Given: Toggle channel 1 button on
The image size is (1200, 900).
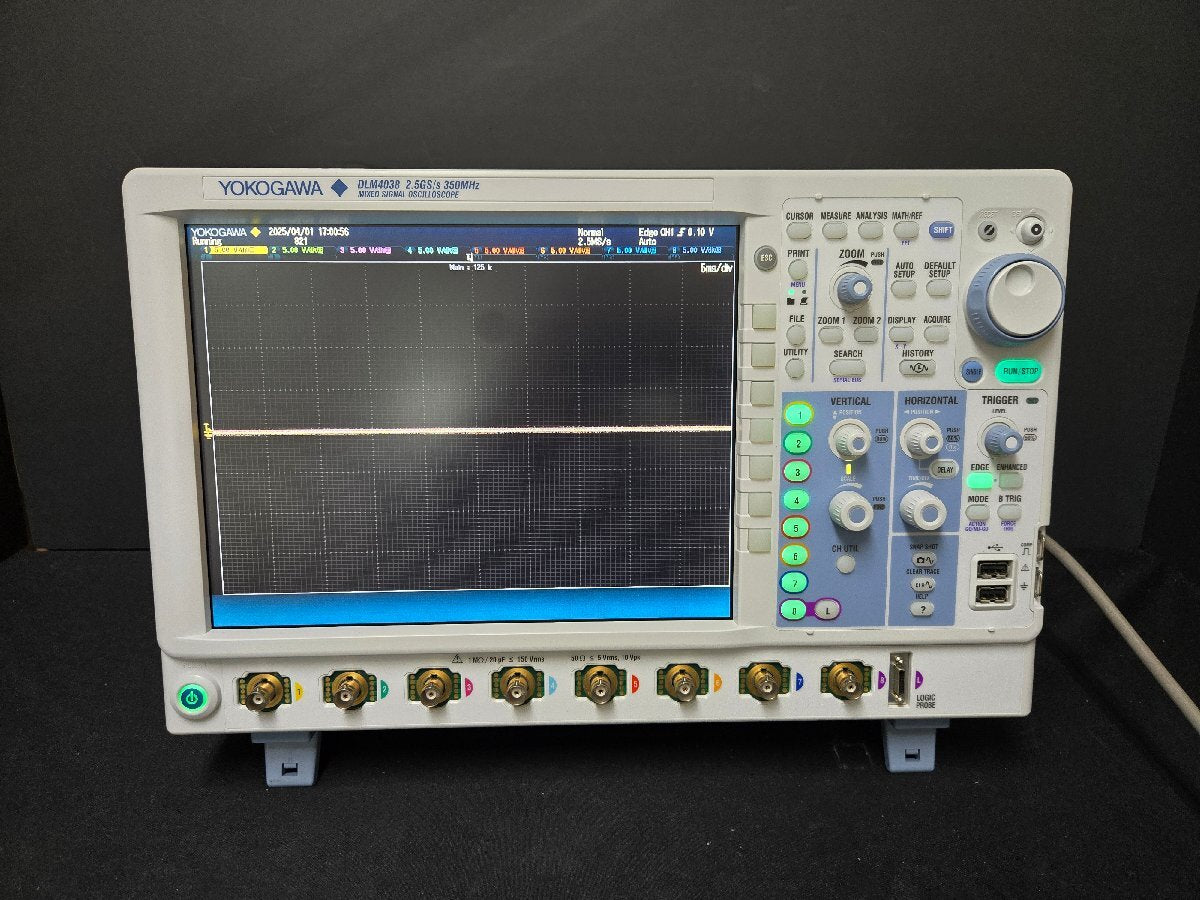Looking at the screenshot, I should (x=797, y=414).
